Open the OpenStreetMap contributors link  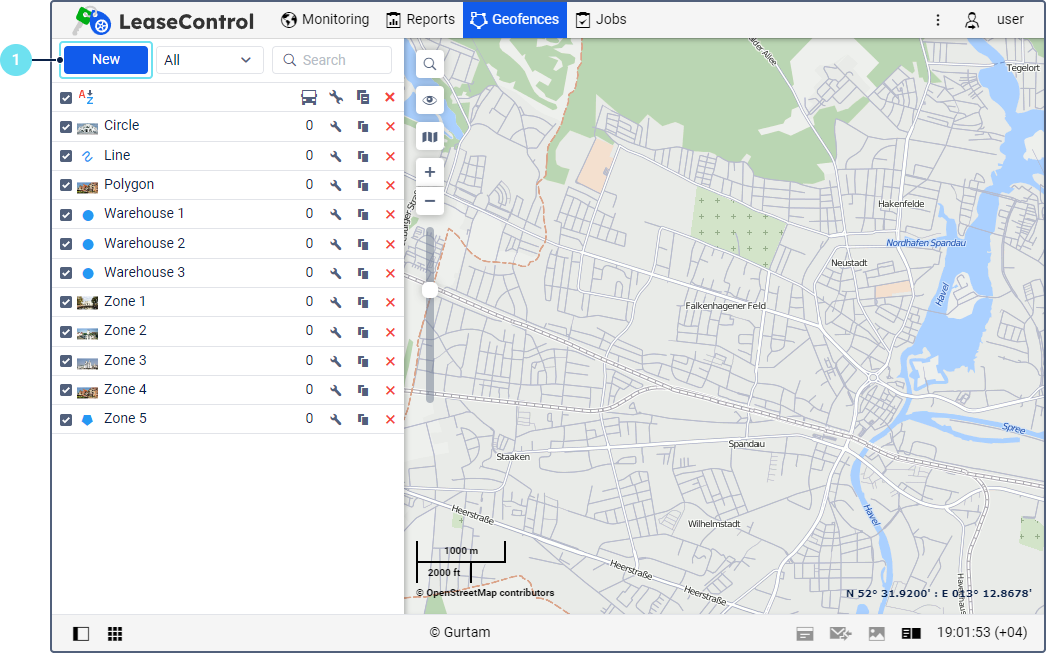(490, 592)
